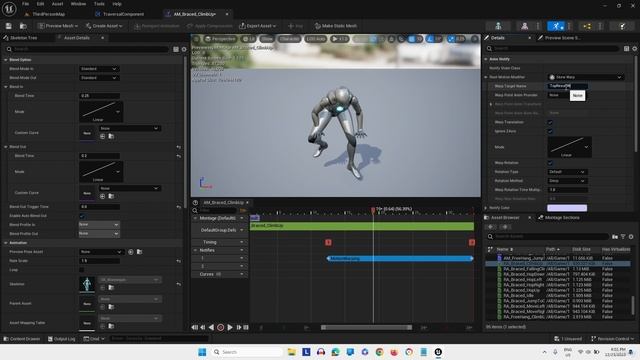Click the Notify Color swatch
This screenshot has width=640, height=360.
[x=567, y=208]
